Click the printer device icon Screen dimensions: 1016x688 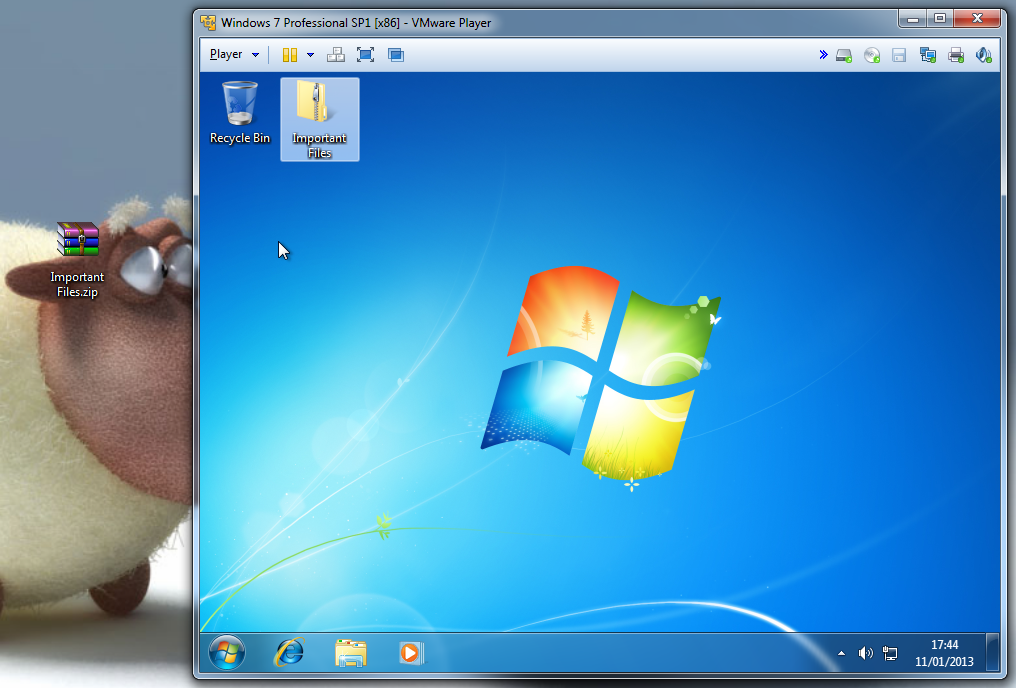955,55
